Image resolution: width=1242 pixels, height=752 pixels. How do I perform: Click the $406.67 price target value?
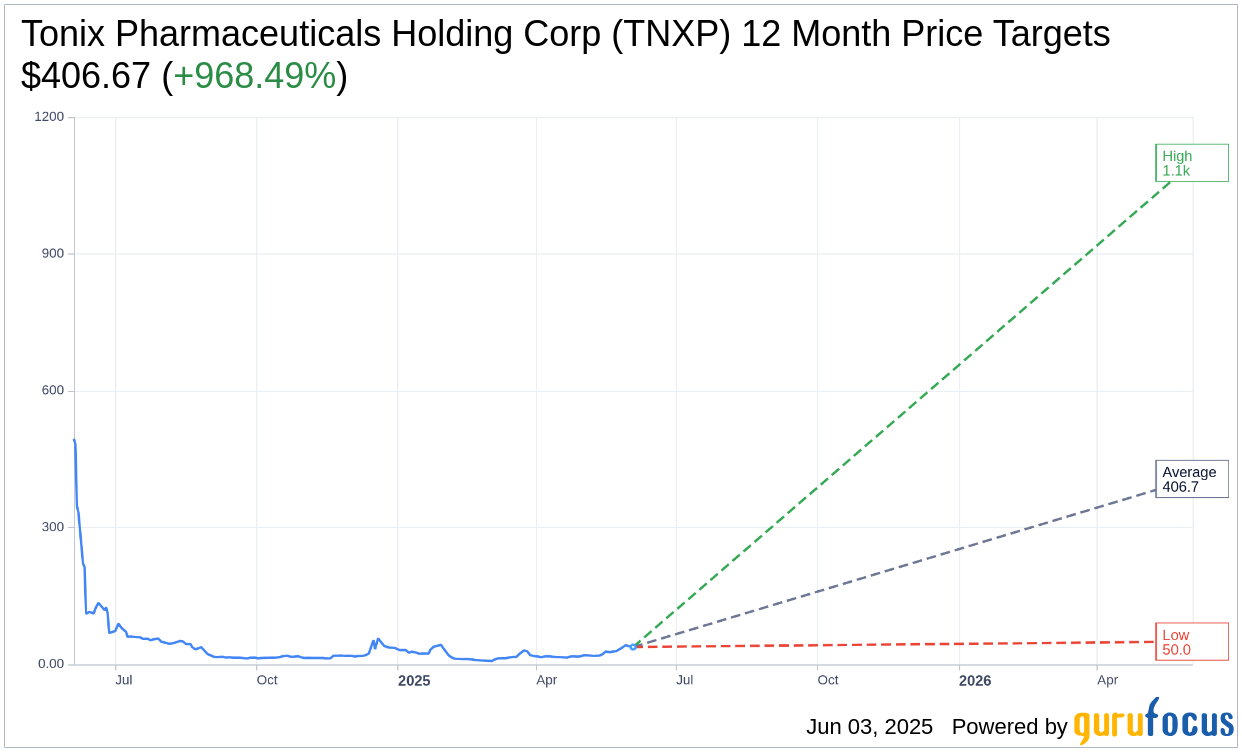pyautogui.click(x=86, y=76)
